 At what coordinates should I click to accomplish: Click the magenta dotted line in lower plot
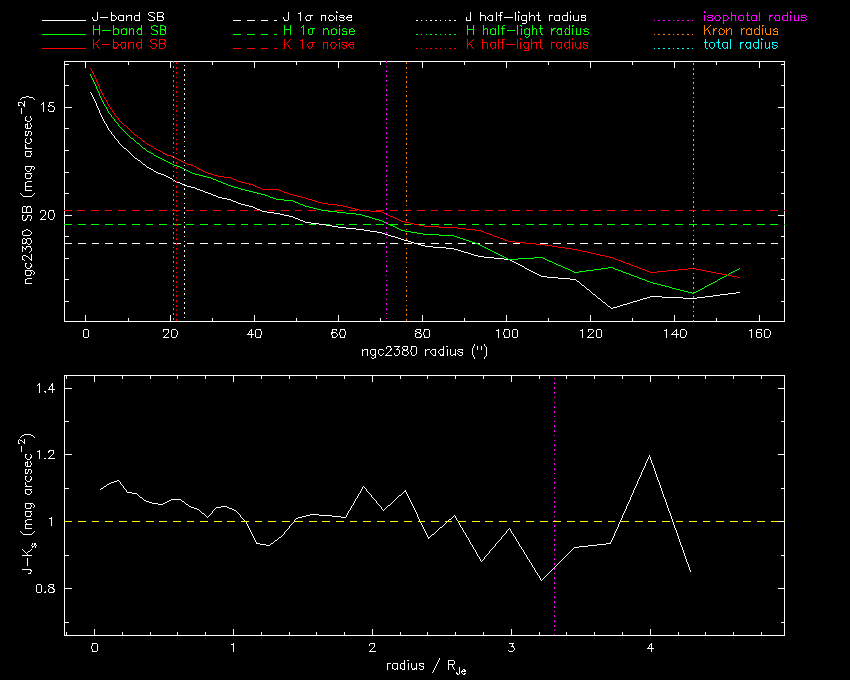pyautogui.click(x=555, y=450)
